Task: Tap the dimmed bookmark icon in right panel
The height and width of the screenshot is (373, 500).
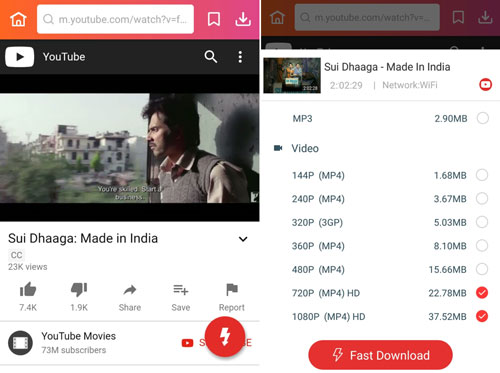Action: (458, 17)
